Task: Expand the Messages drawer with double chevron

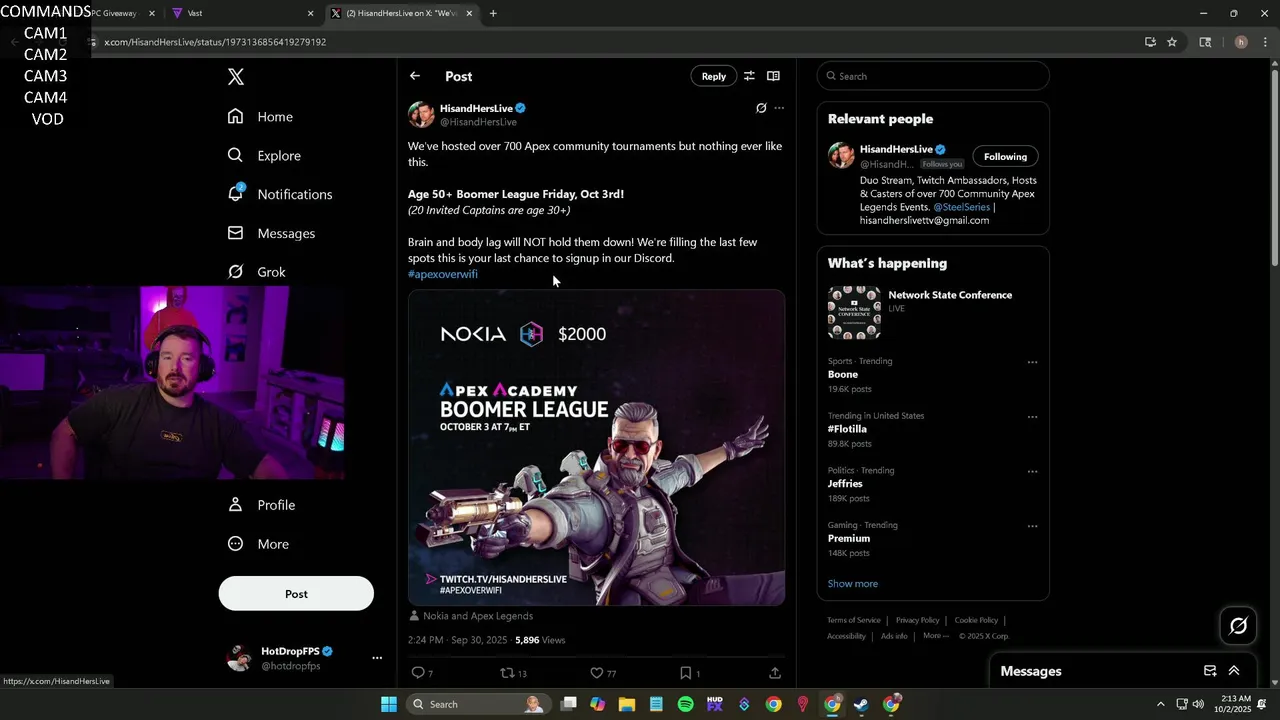Action: pos(1234,671)
